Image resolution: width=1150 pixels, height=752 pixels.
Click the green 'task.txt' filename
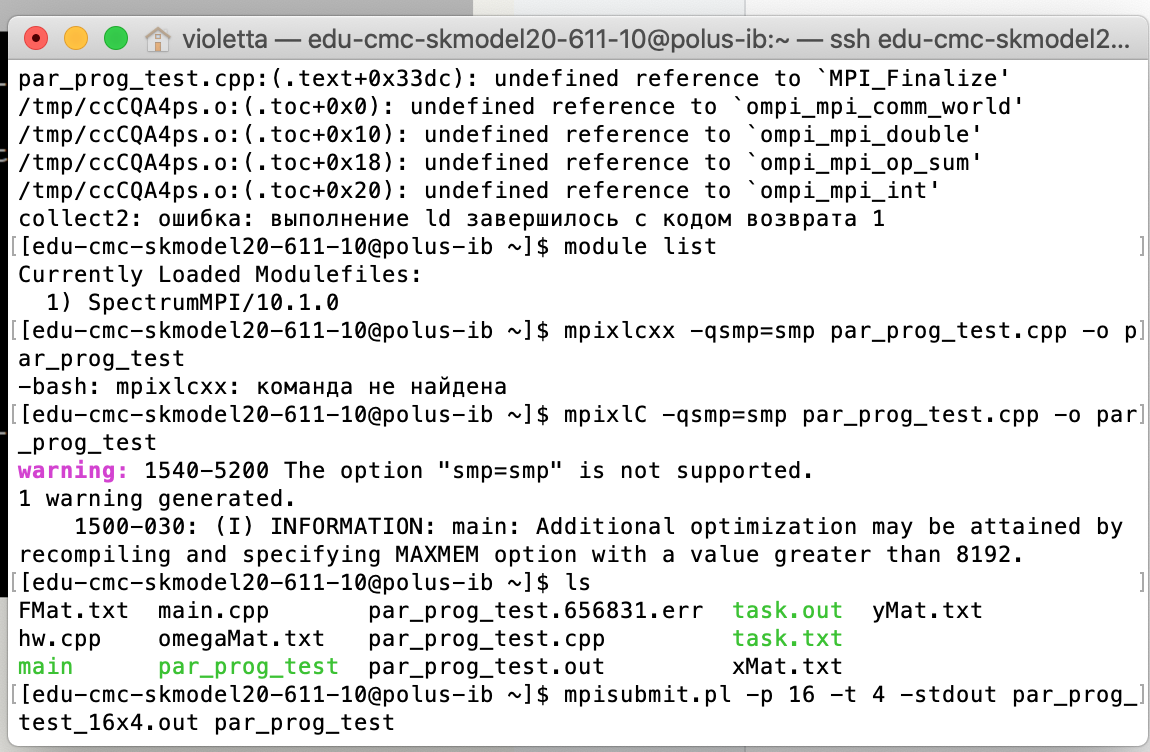787,638
